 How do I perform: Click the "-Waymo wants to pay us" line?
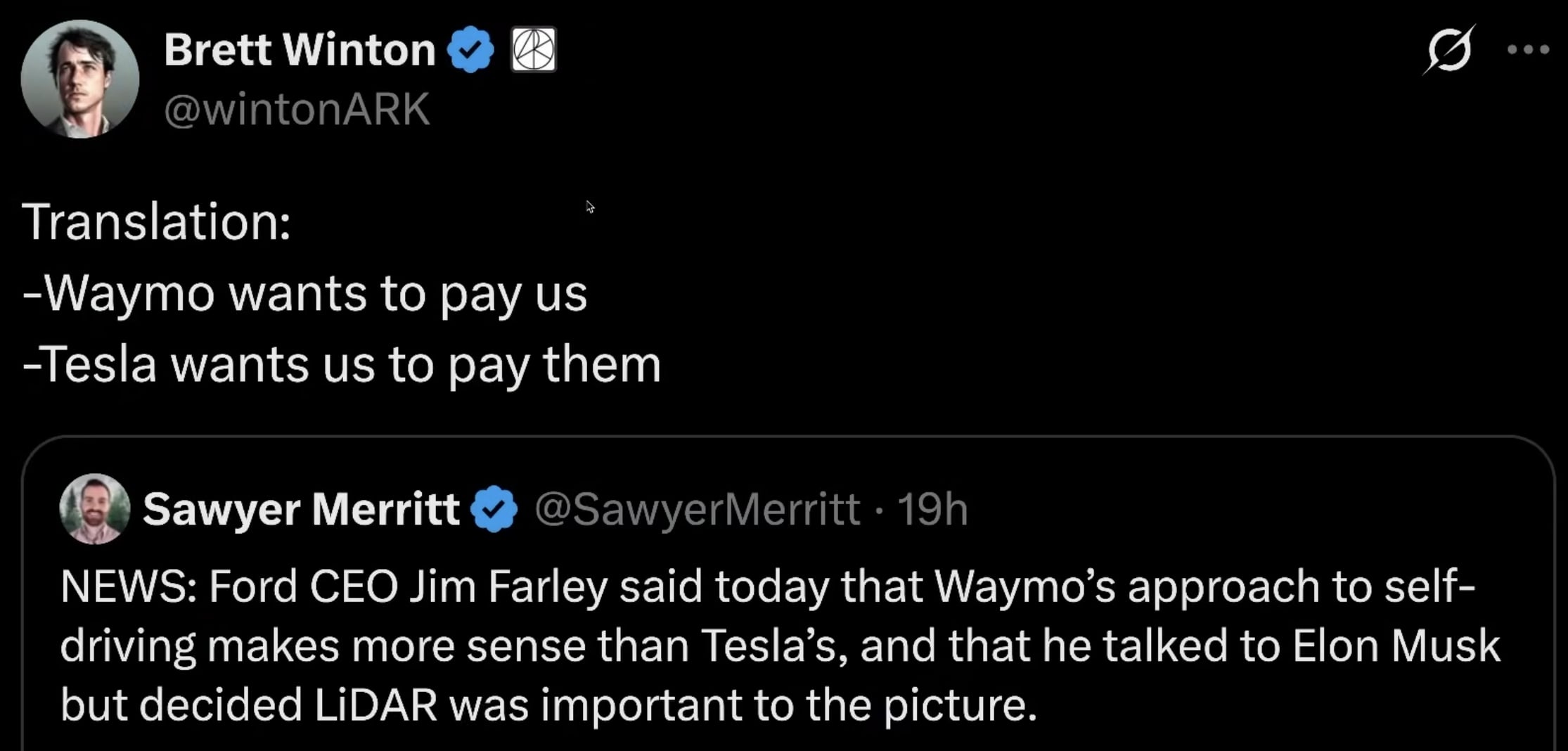304,293
